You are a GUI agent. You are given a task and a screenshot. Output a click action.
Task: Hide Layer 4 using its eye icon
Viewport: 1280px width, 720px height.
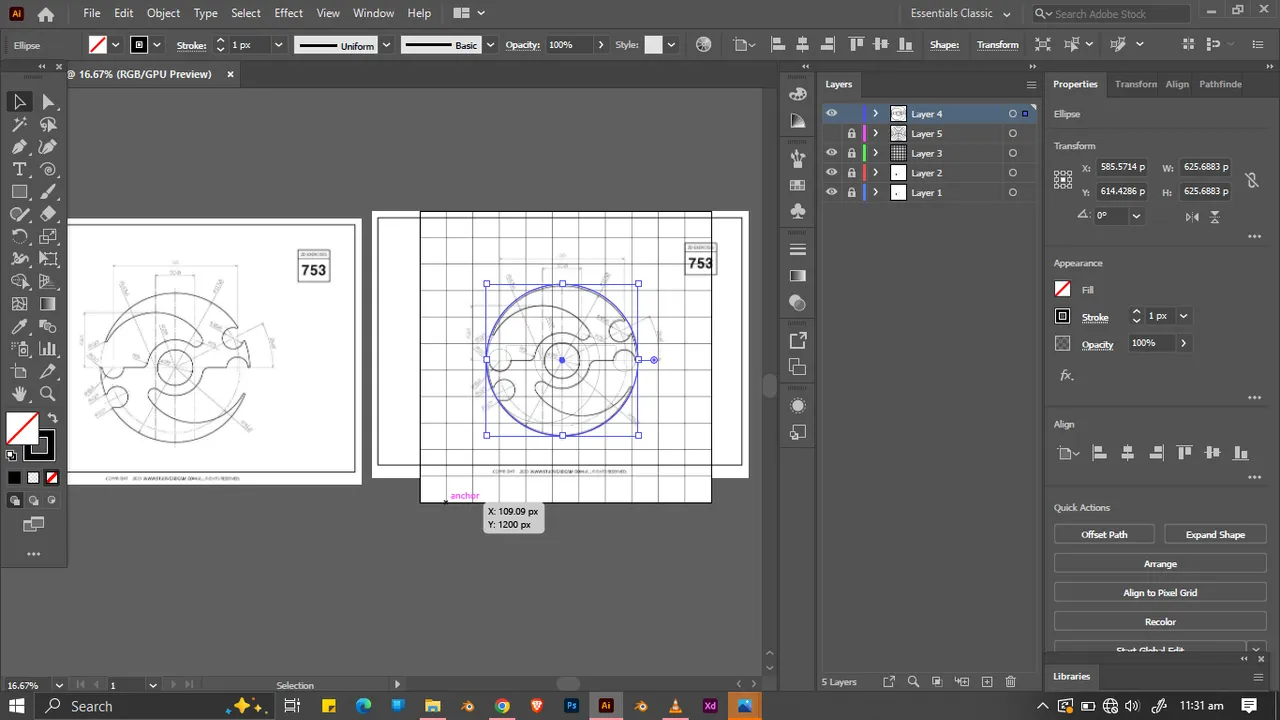click(x=831, y=114)
